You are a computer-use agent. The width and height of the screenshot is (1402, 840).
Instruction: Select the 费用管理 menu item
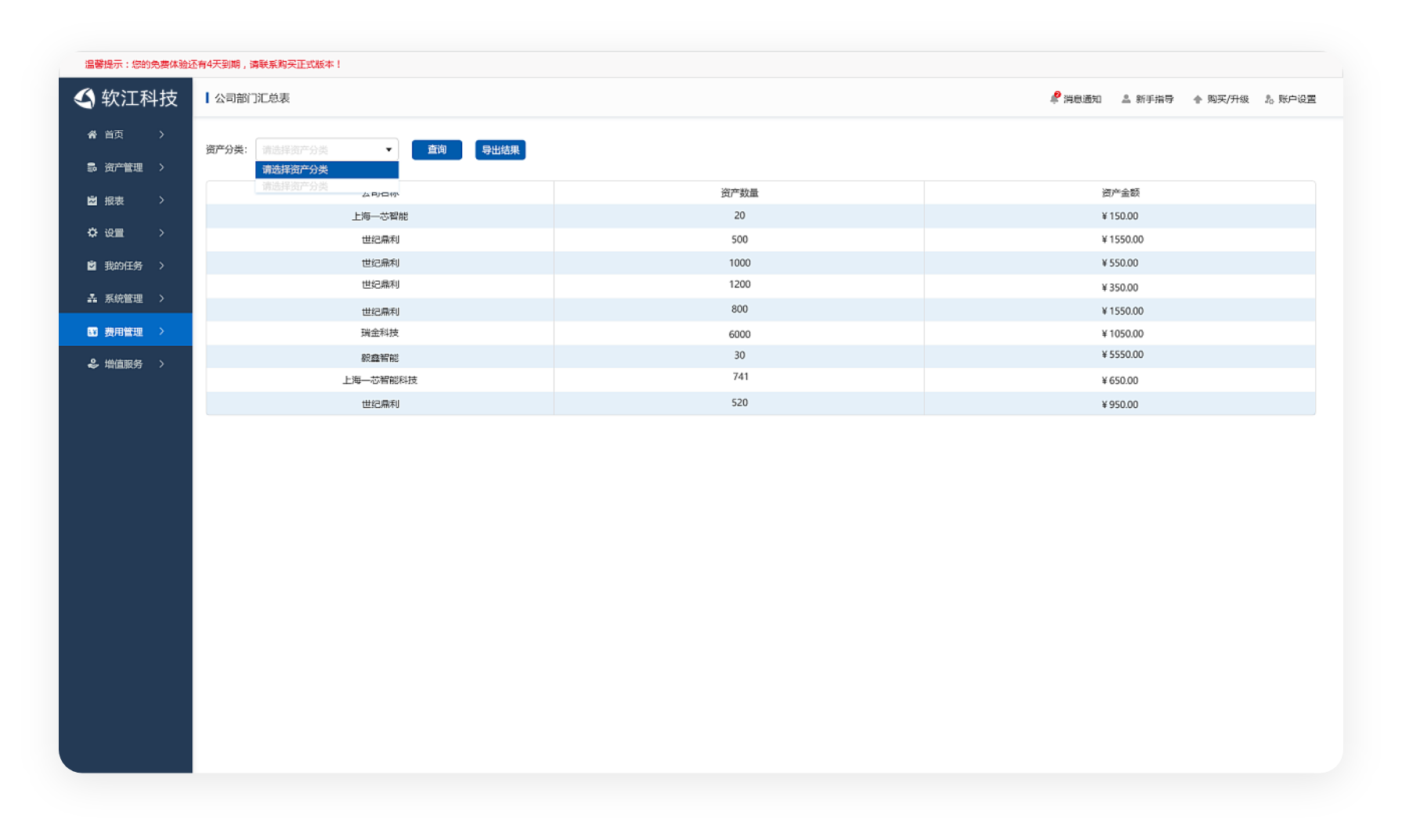point(125,330)
